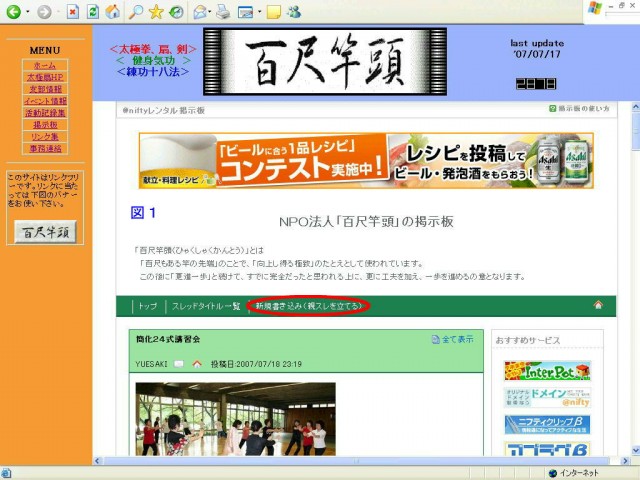The image size is (640, 480).
Task: Click the browser Back arrow button
Action: pos(13,12)
